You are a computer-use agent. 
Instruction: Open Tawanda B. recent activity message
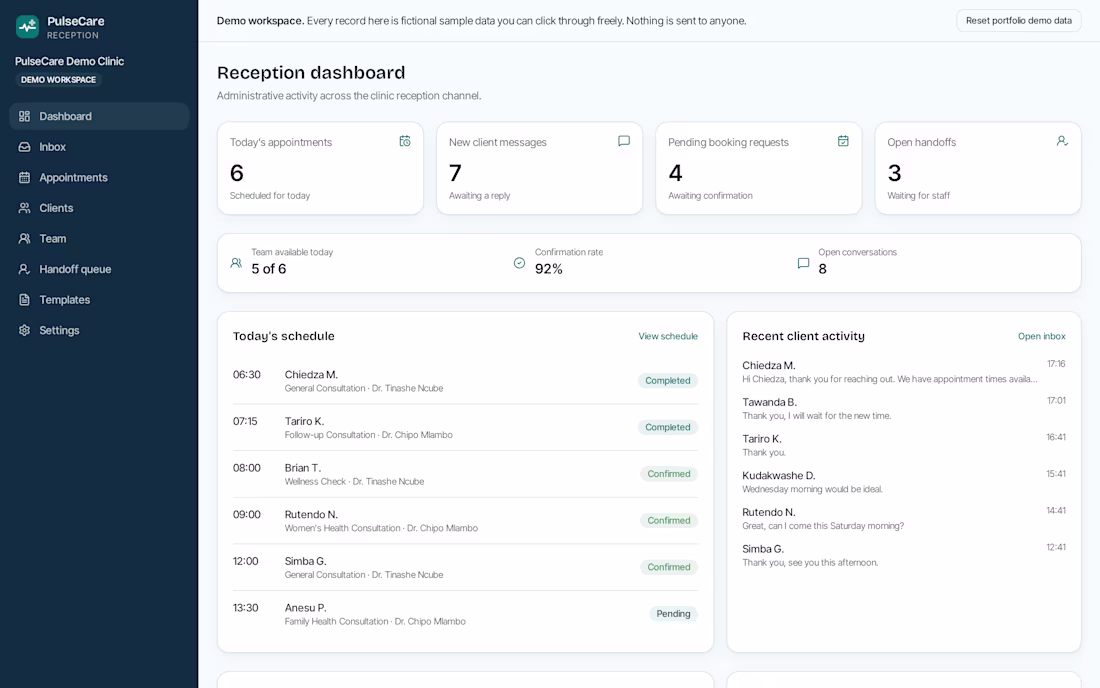(x=904, y=408)
